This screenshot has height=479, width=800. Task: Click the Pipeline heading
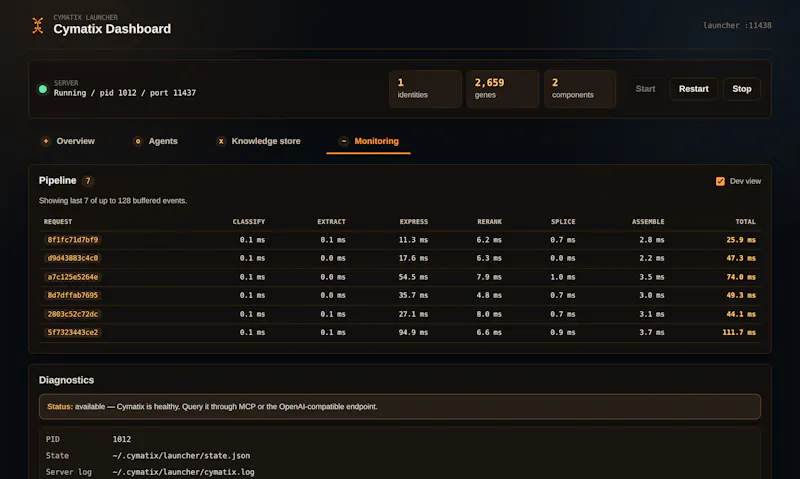tap(57, 181)
